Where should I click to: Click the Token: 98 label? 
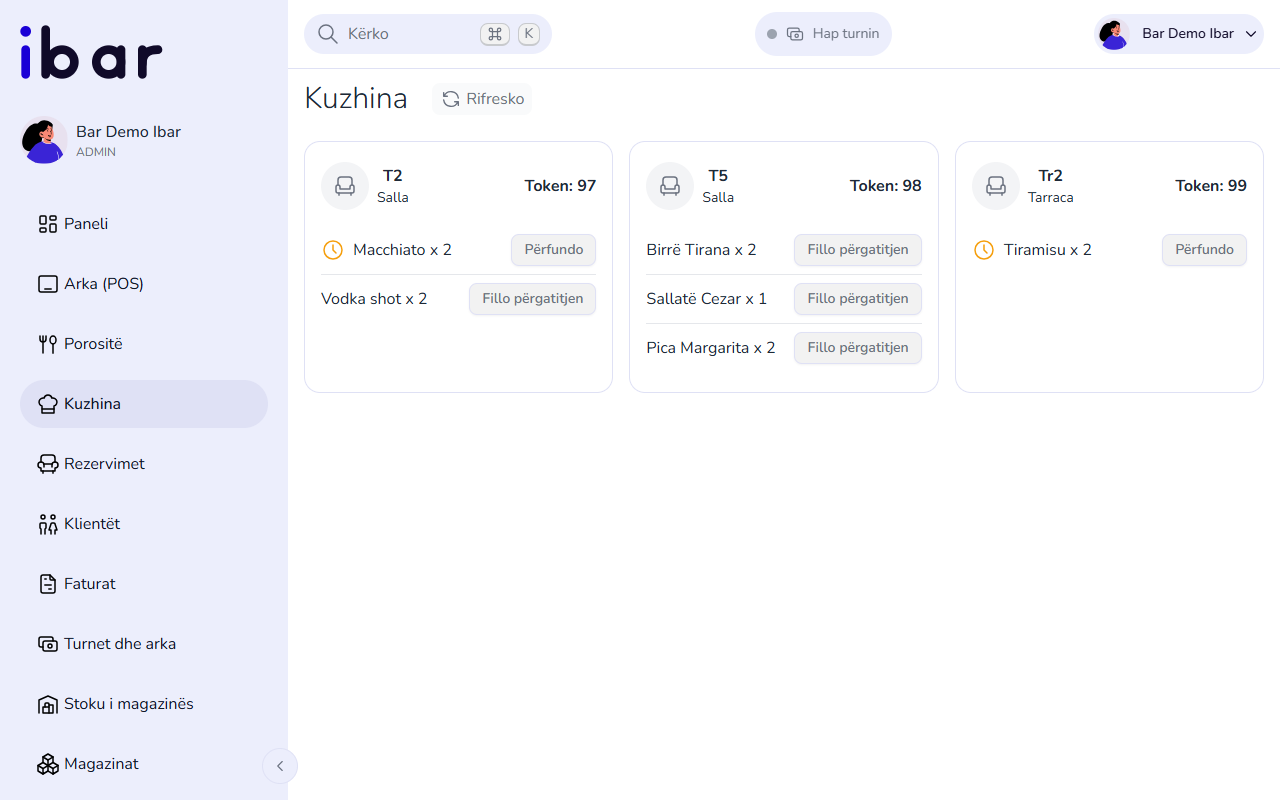886,186
